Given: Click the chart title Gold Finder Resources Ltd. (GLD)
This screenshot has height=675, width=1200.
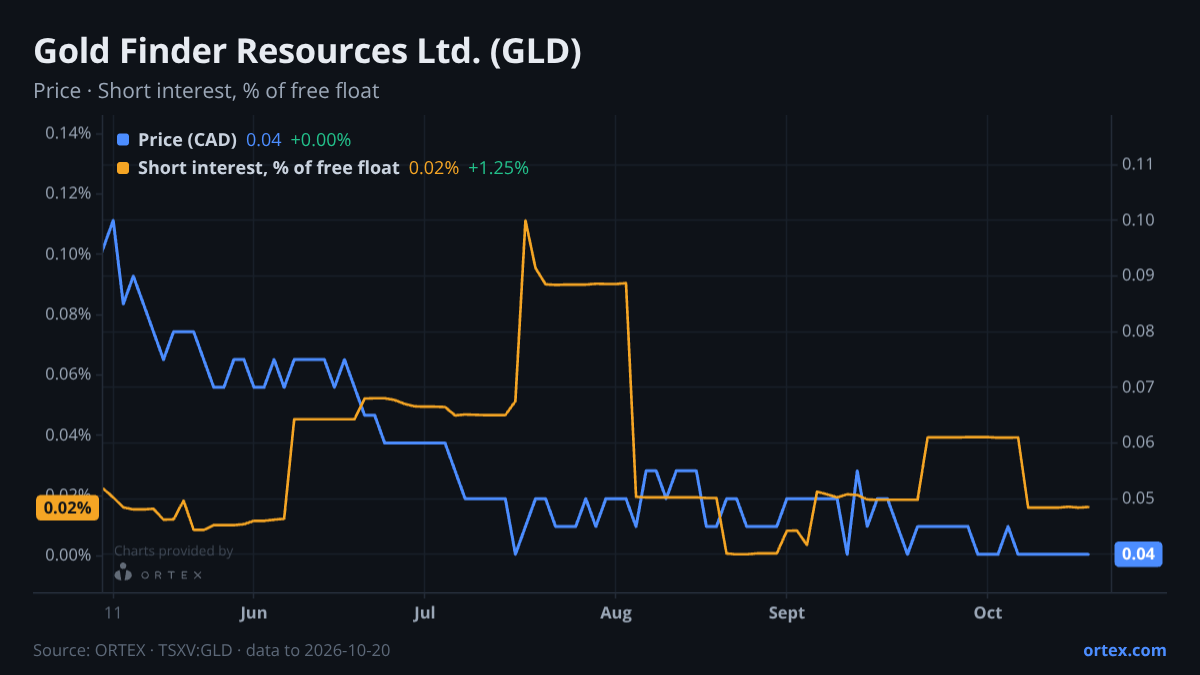Looking at the screenshot, I should pyautogui.click(x=307, y=52).
